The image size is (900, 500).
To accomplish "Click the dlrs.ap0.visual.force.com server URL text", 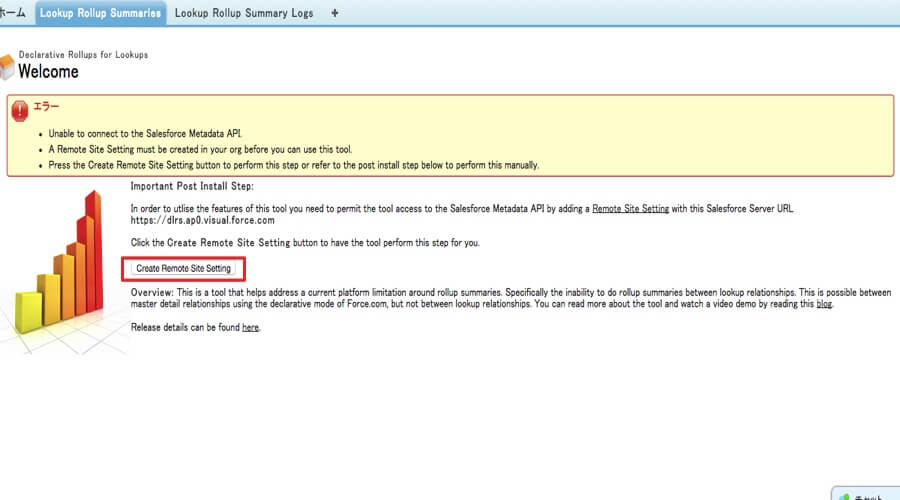I will (202, 220).
